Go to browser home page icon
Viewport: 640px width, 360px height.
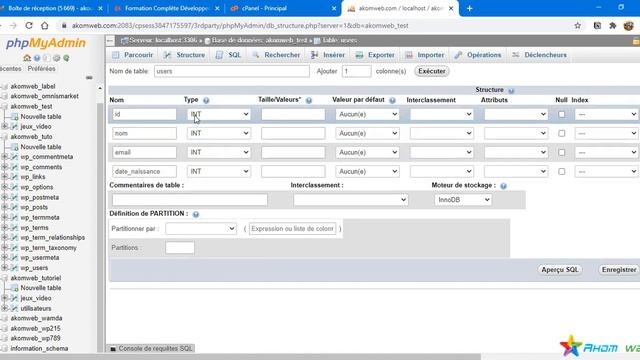pos(44,25)
